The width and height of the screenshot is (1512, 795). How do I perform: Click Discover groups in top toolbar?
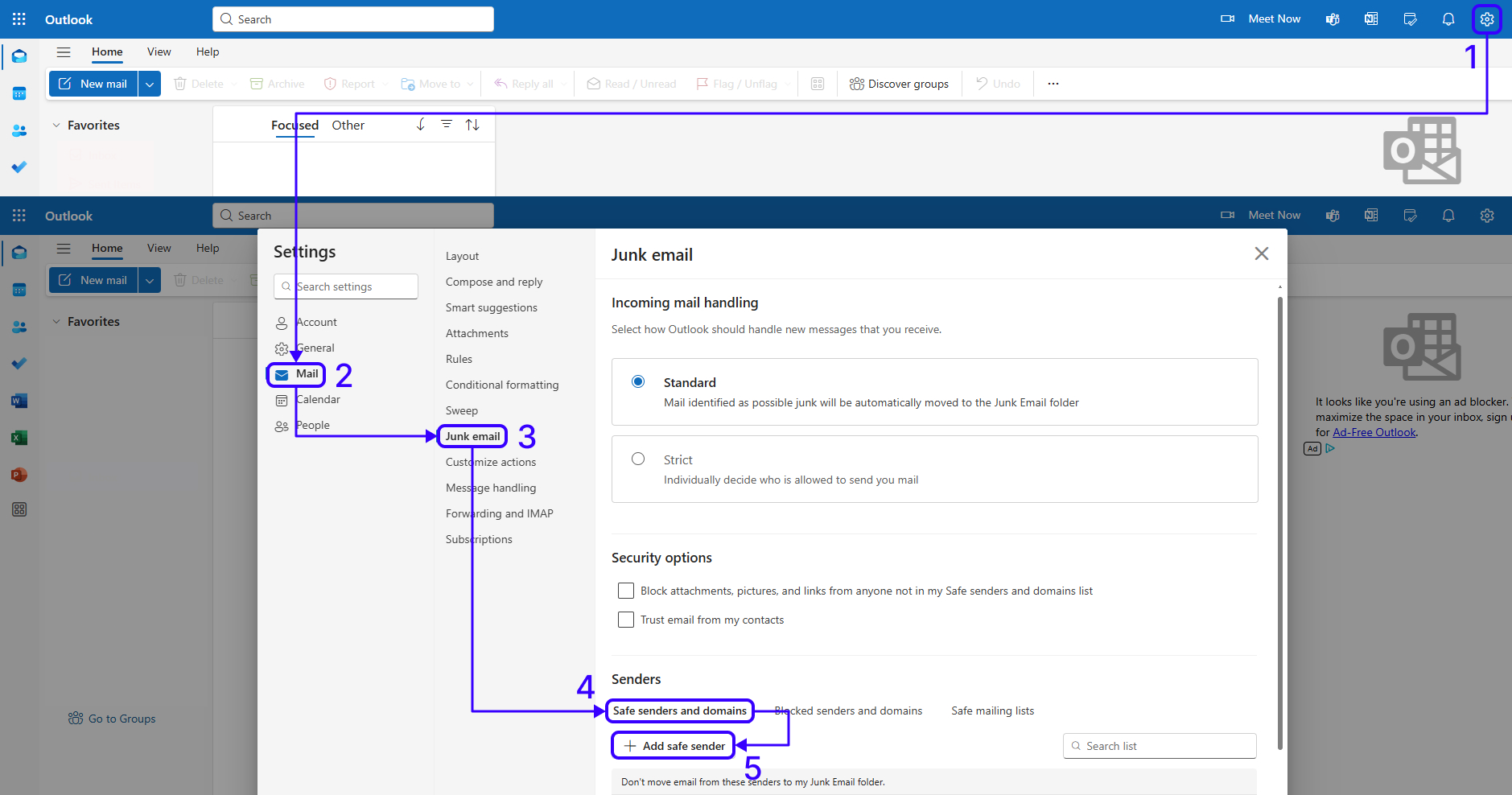[x=900, y=84]
